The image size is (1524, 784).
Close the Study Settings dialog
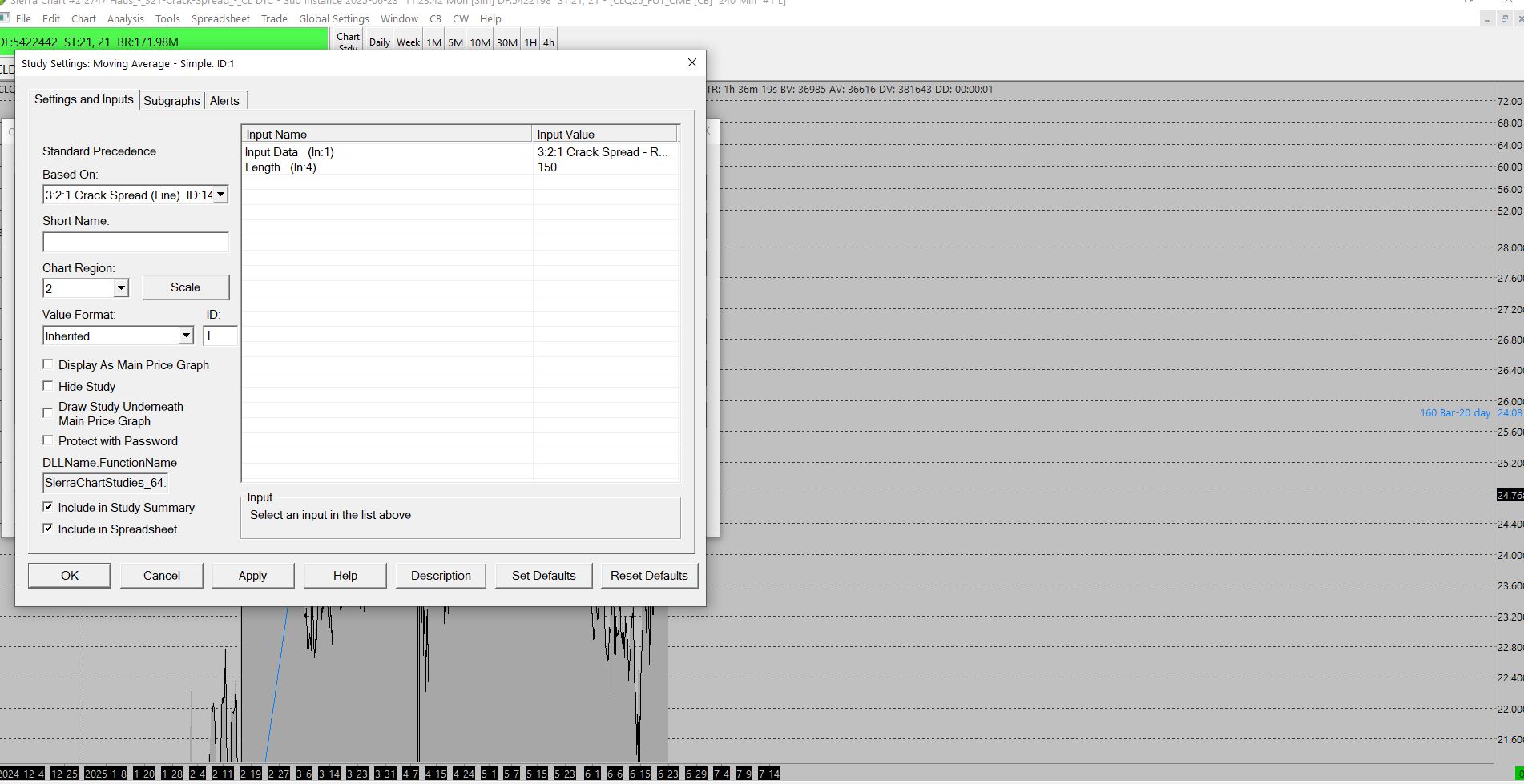[x=692, y=62]
